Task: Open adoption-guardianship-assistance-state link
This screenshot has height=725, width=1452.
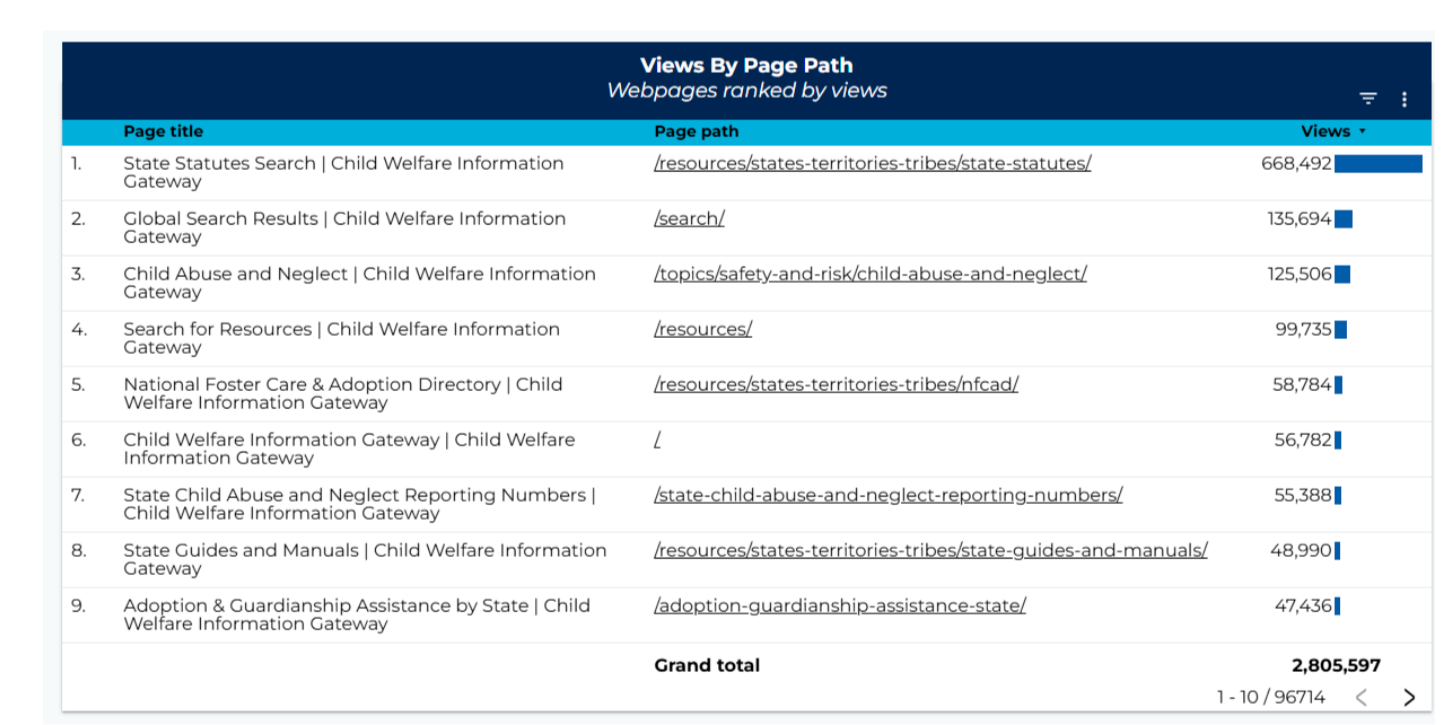Action: pyautogui.click(x=839, y=605)
